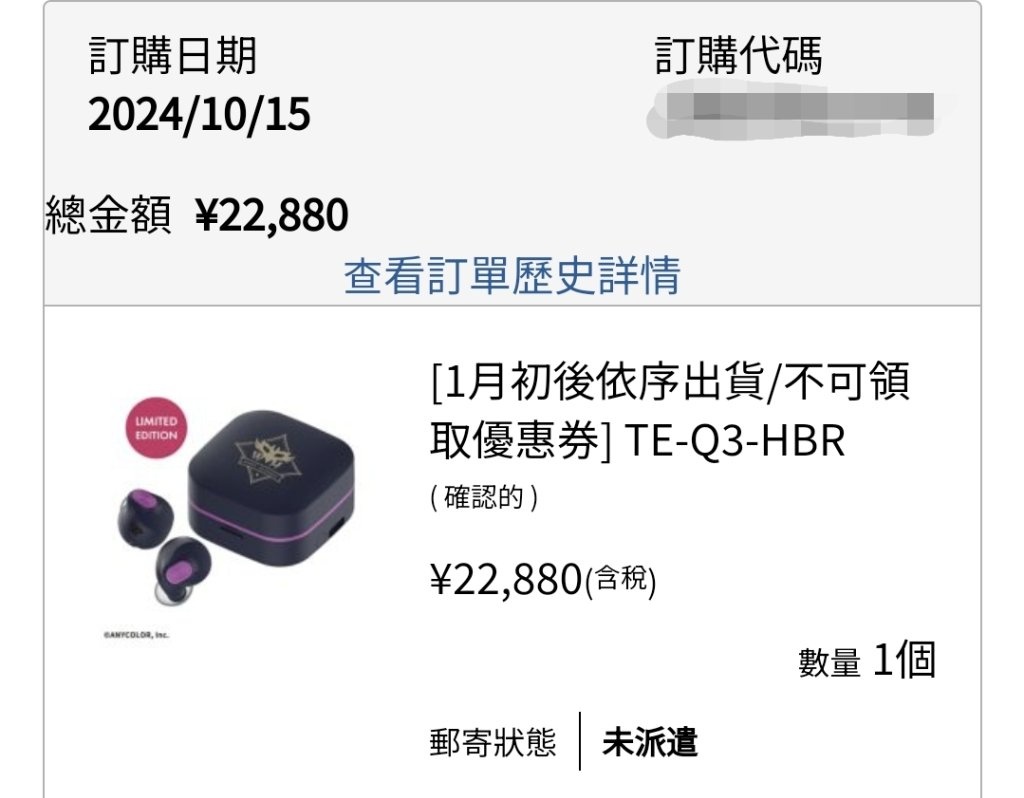Click the 訂購日期 heading
Screen dimensions: 1024x798
[x=172, y=56]
